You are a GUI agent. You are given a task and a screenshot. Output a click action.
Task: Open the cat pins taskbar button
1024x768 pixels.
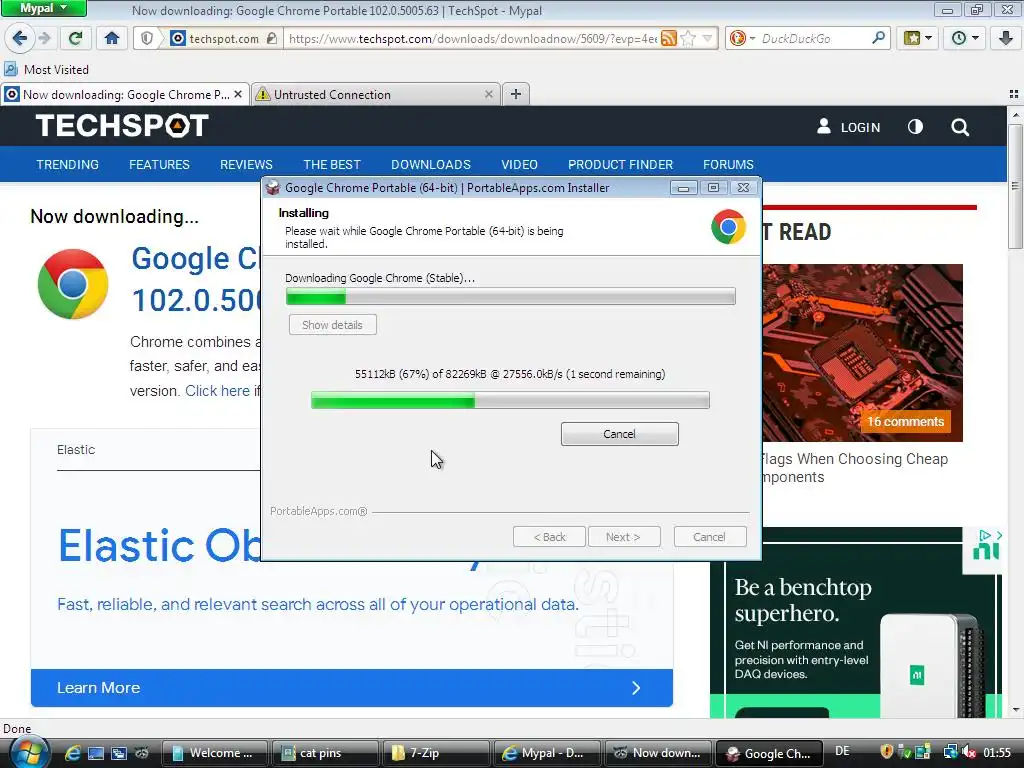[x=325, y=753]
